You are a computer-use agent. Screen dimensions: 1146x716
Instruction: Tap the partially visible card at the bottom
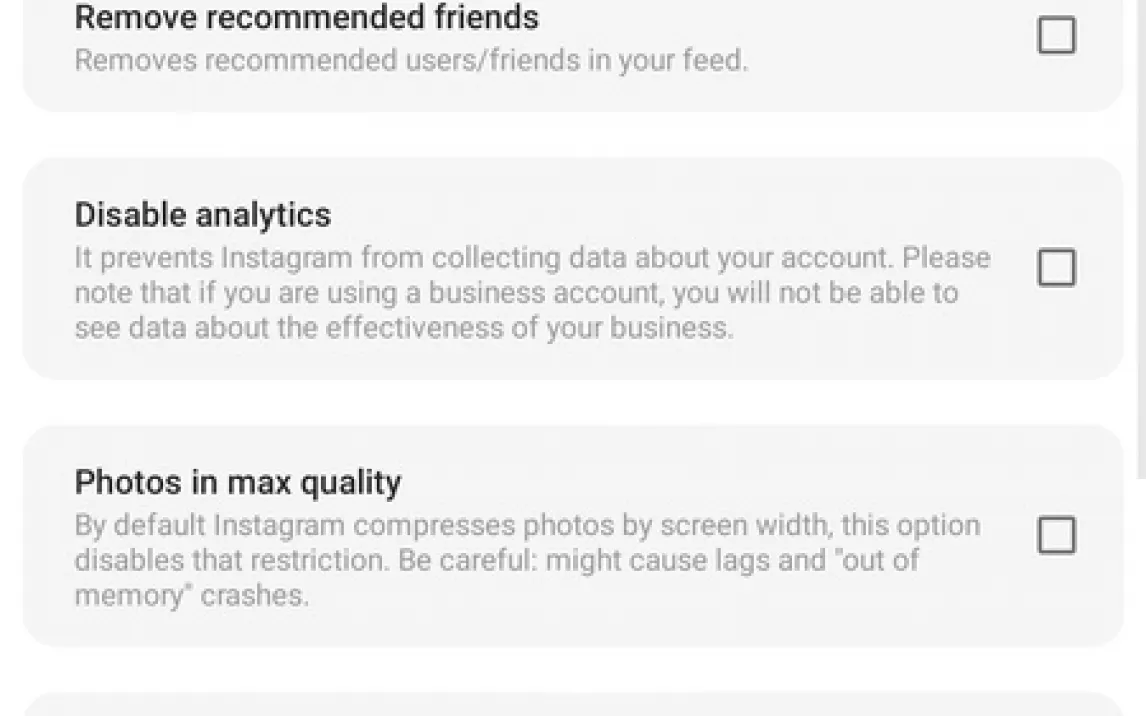pyautogui.click(x=572, y=705)
